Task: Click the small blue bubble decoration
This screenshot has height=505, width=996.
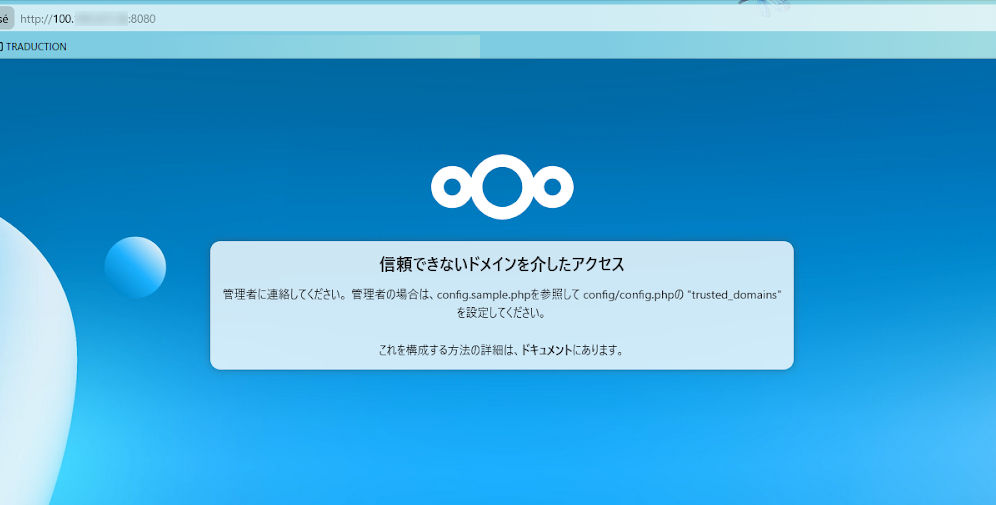Action: tap(135, 267)
